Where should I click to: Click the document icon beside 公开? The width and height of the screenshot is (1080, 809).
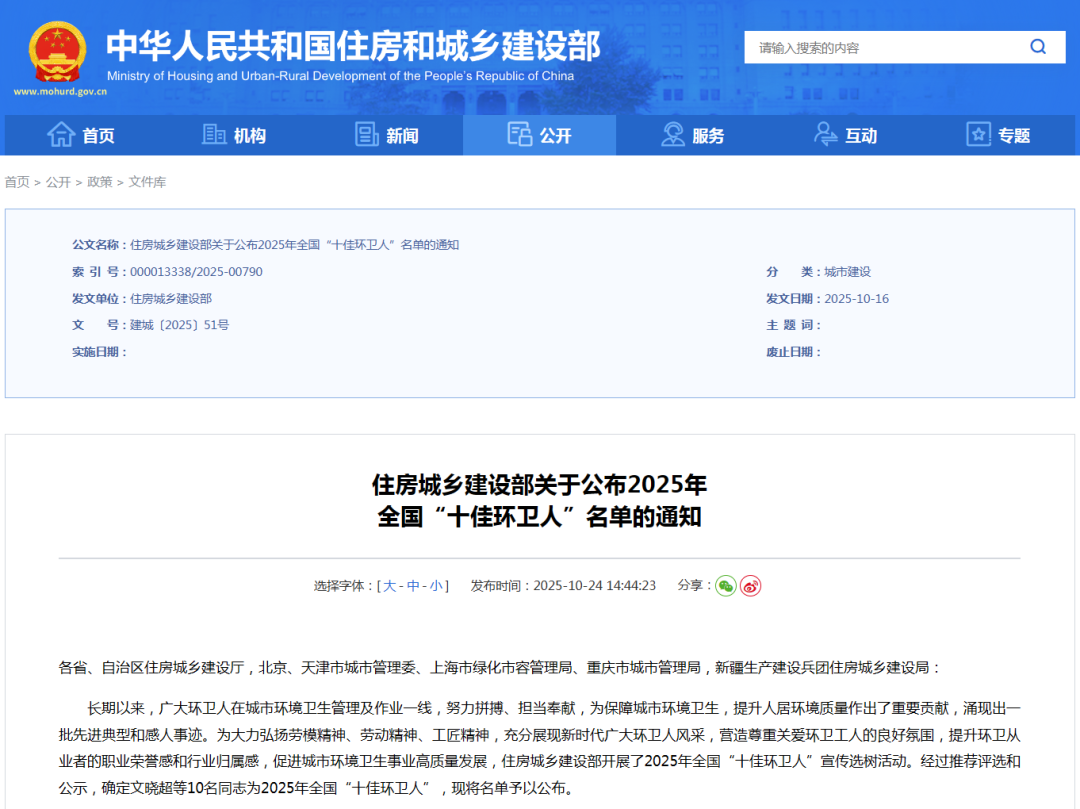(519, 134)
